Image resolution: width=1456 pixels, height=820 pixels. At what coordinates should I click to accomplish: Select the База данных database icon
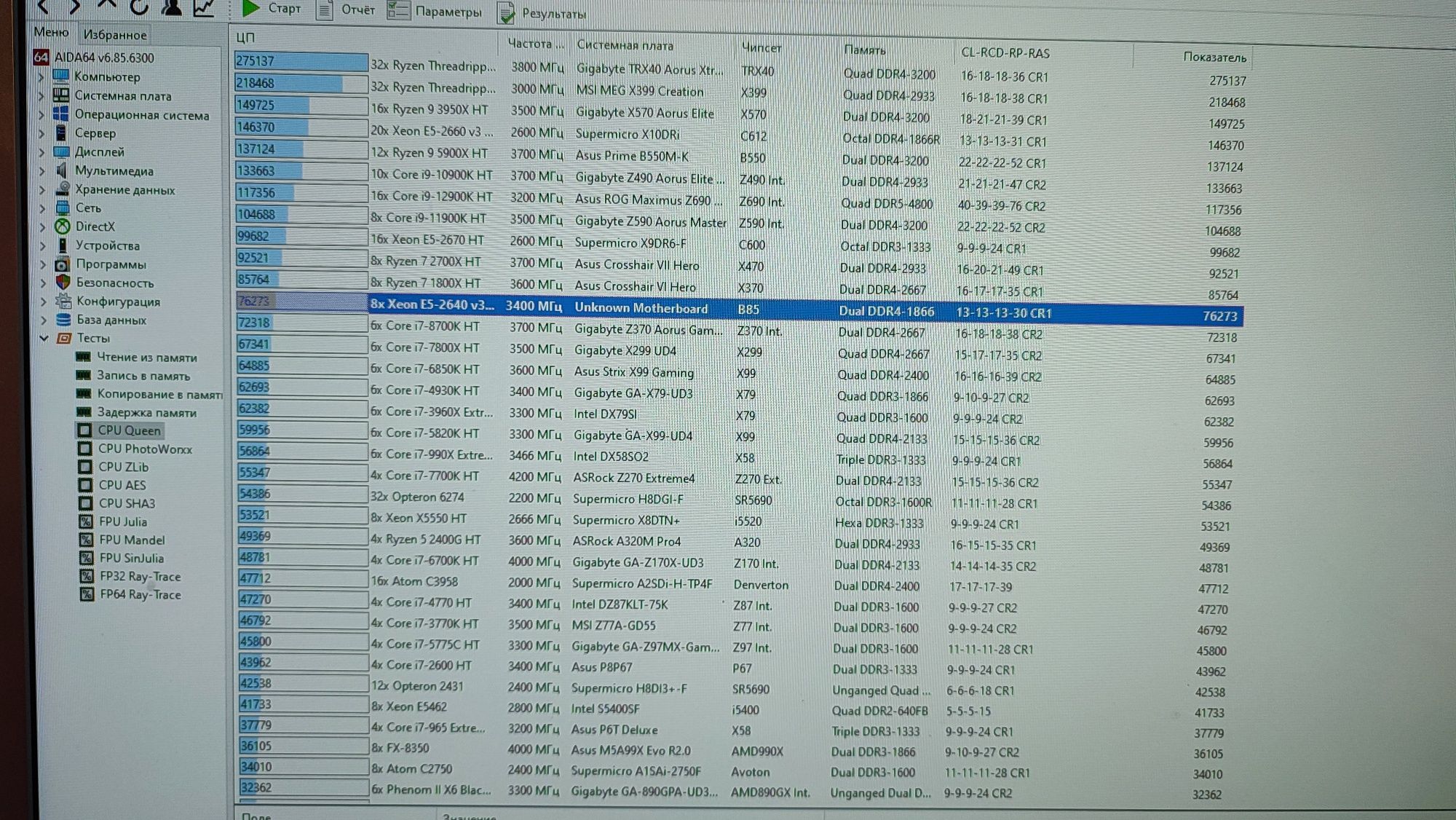click(64, 319)
